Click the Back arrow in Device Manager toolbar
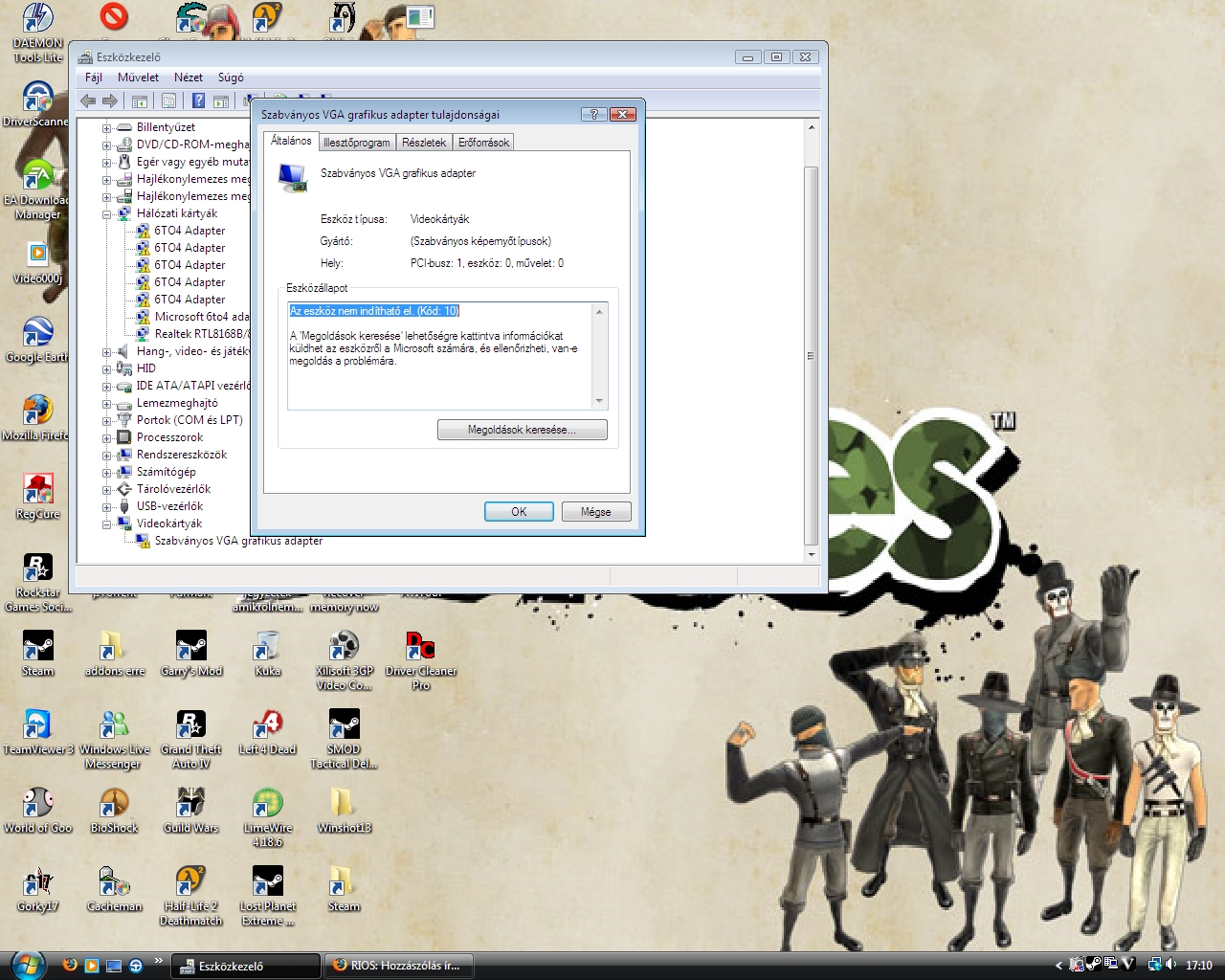The width and height of the screenshot is (1225, 980). click(x=88, y=100)
